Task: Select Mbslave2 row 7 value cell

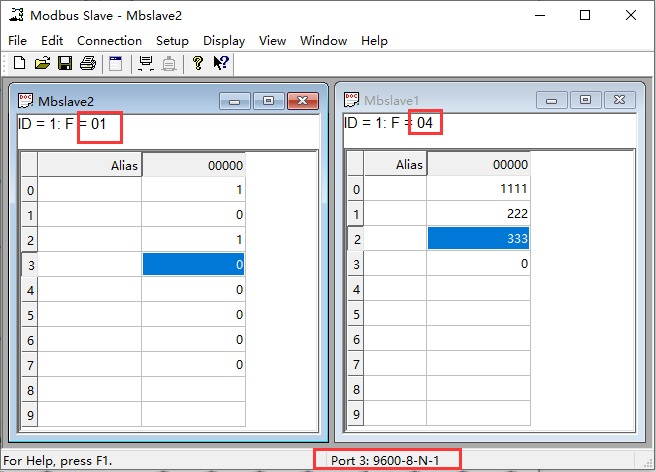Action: 193,364
